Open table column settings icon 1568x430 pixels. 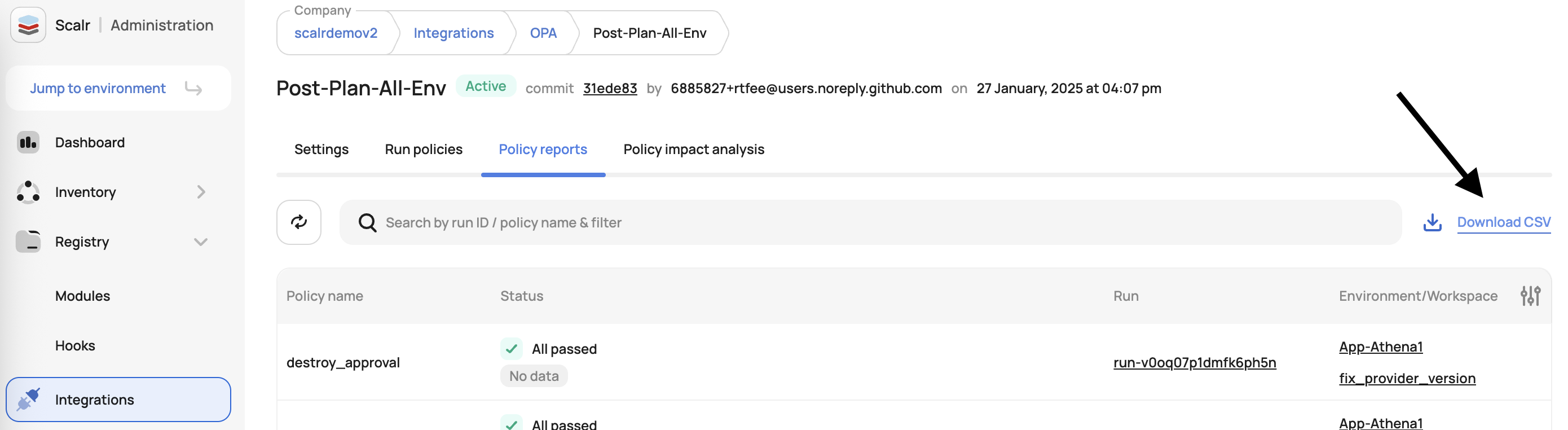pos(1530,296)
